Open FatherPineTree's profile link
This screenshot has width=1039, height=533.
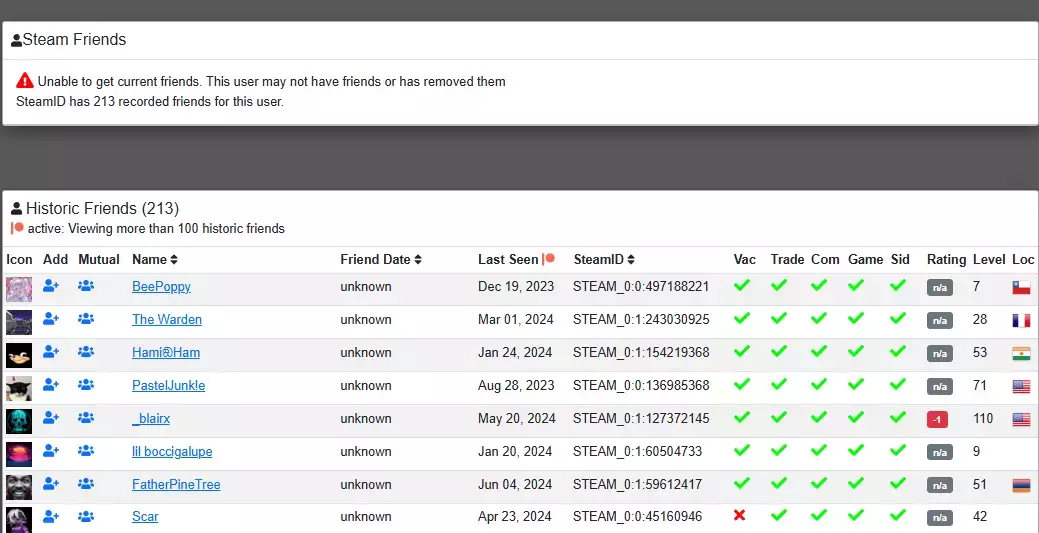tap(176, 485)
